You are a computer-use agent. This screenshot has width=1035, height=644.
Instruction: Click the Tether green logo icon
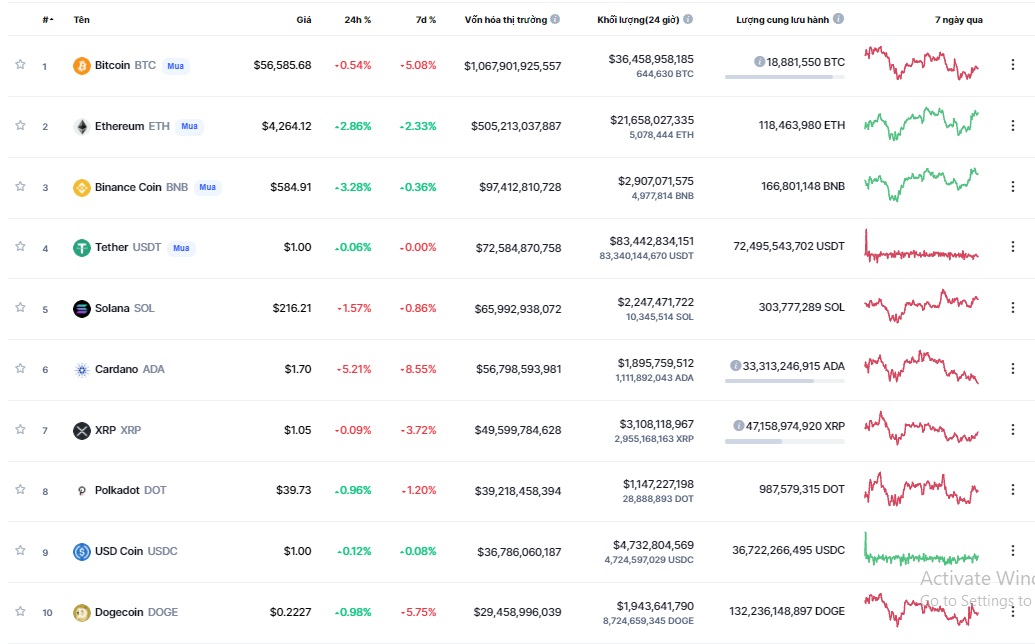(82, 248)
